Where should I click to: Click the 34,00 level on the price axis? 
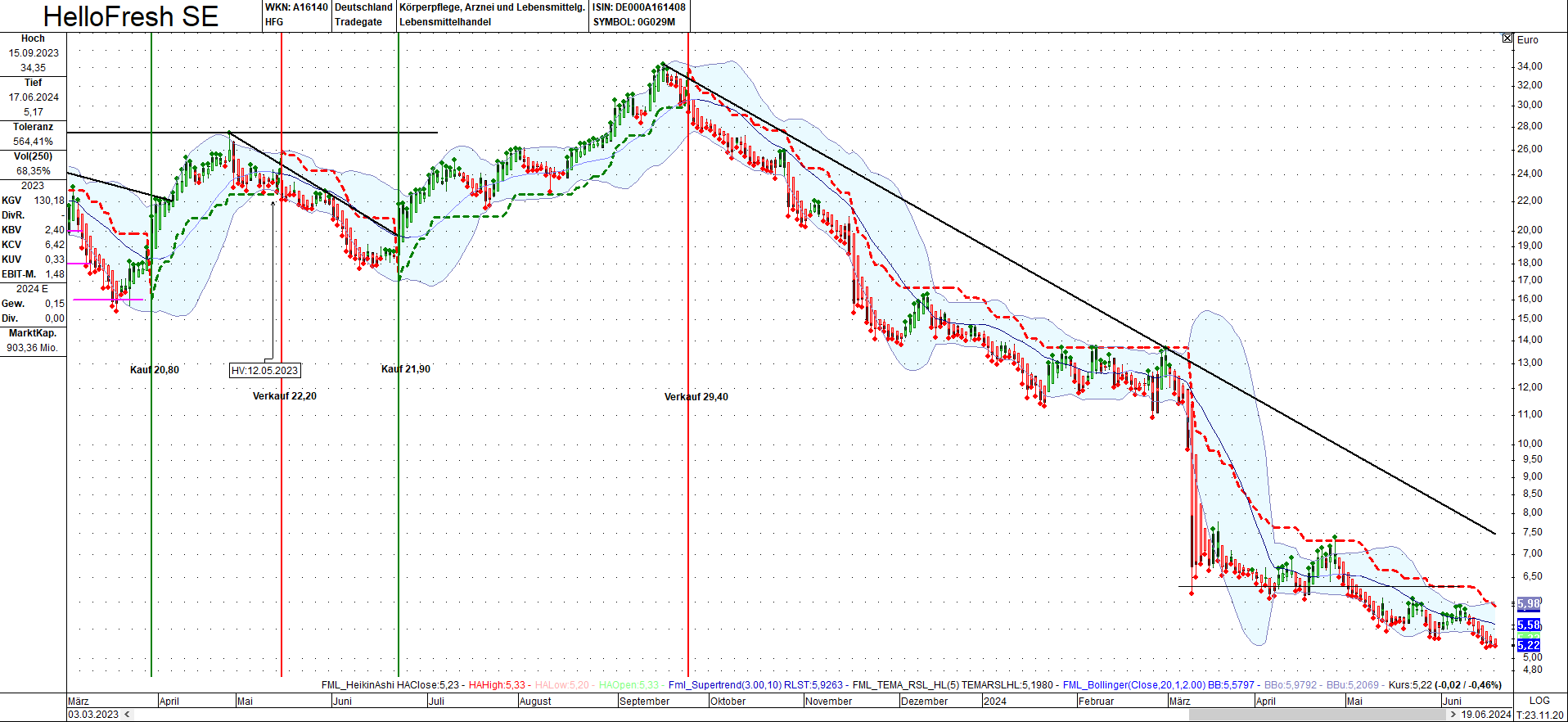click(x=1530, y=66)
